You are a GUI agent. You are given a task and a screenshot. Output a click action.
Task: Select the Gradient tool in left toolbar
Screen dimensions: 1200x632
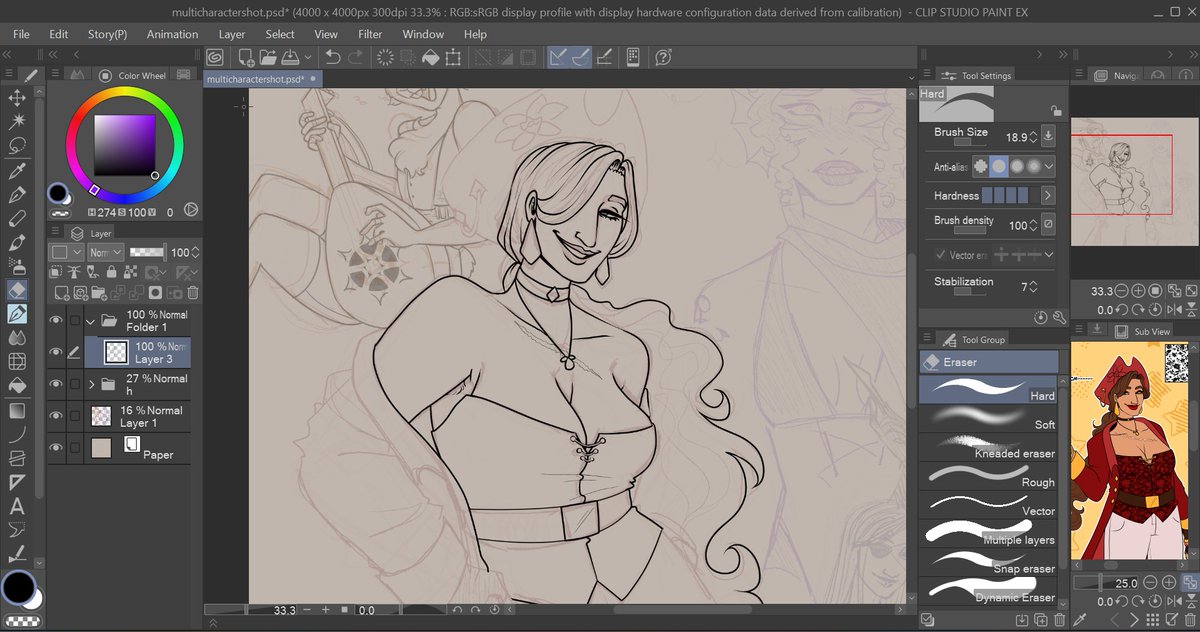(x=17, y=411)
